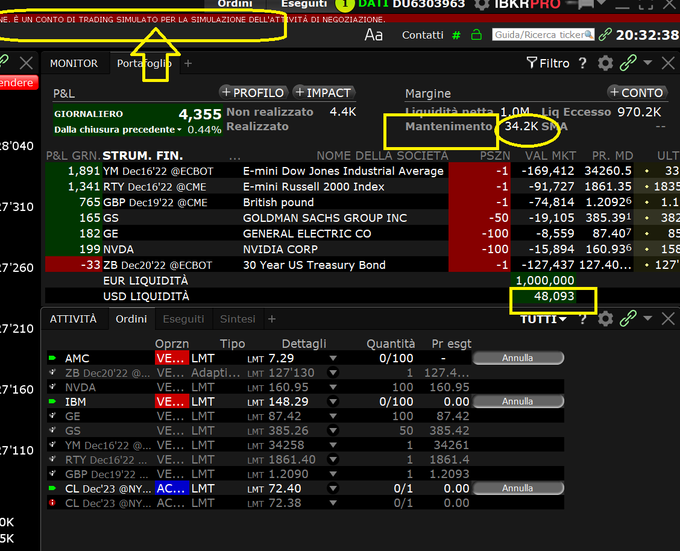This screenshot has height=551, width=680.
Task: Click the red status icon on CL 72.38 order
Action: click(x=52, y=503)
